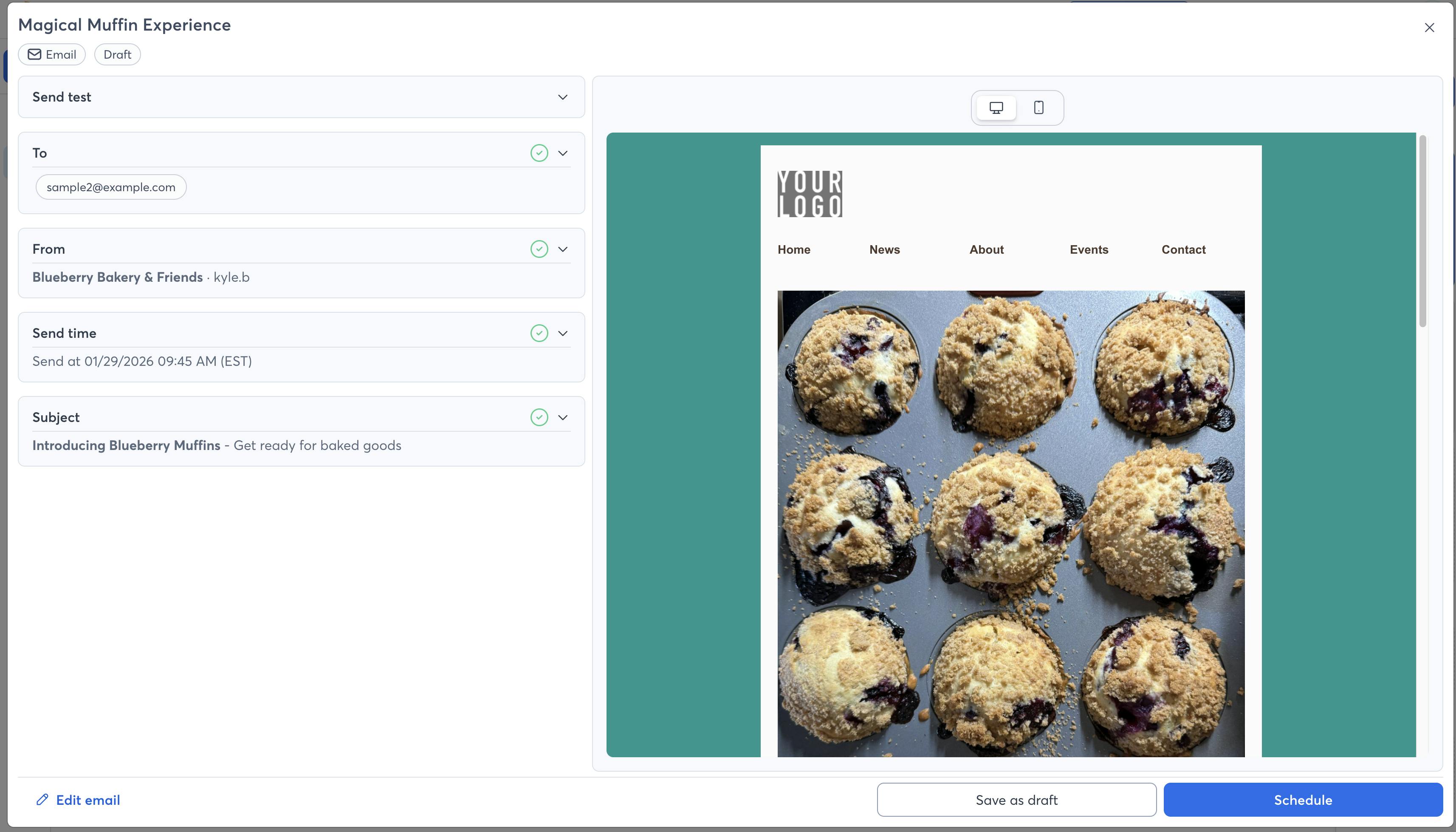The width and height of the screenshot is (1456, 832).
Task: Open the News link in email preview
Action: 884,250
